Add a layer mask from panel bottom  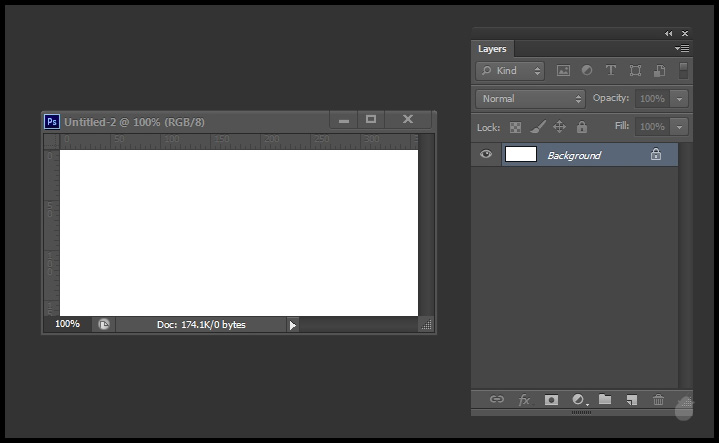click(x=551, y=400)
